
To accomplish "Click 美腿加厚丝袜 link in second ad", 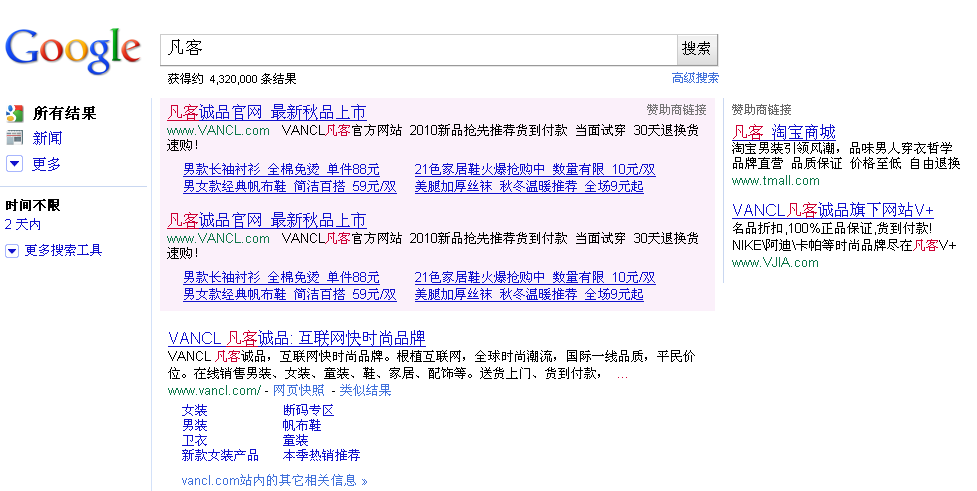I will [x=529, y=294].
